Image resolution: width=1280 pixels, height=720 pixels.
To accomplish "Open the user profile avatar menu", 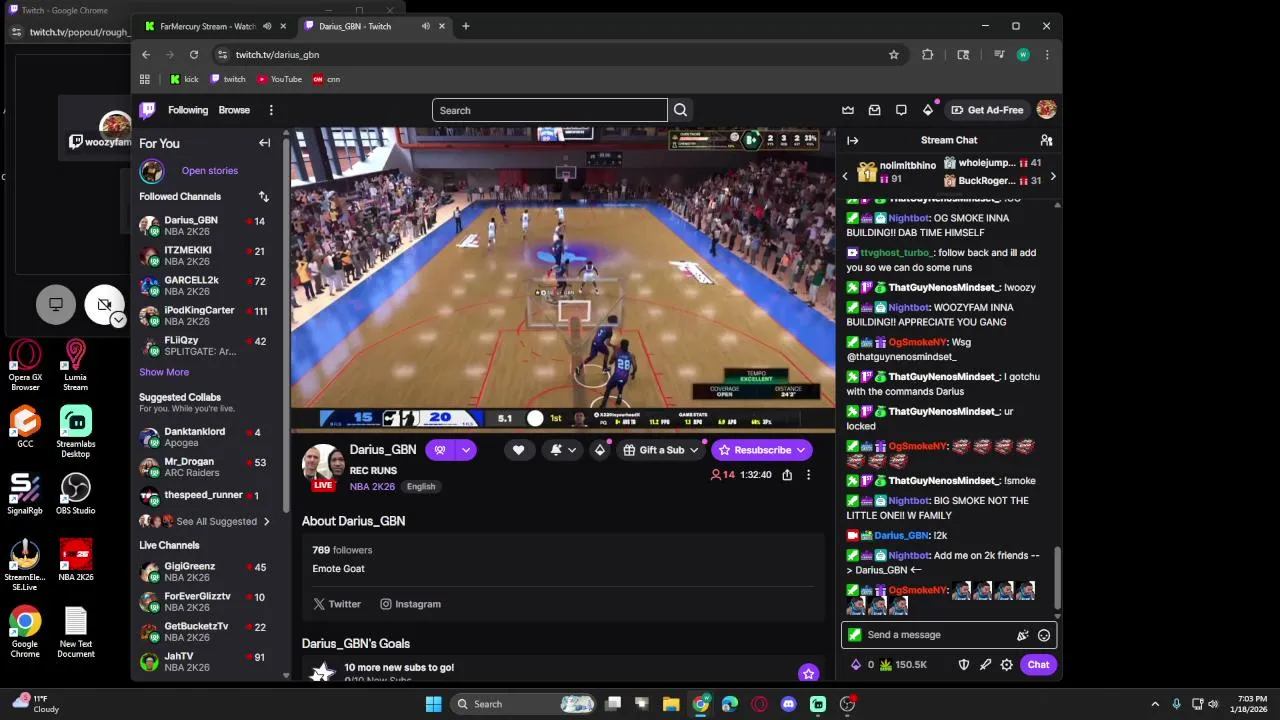I will [x=1046, y=110].
